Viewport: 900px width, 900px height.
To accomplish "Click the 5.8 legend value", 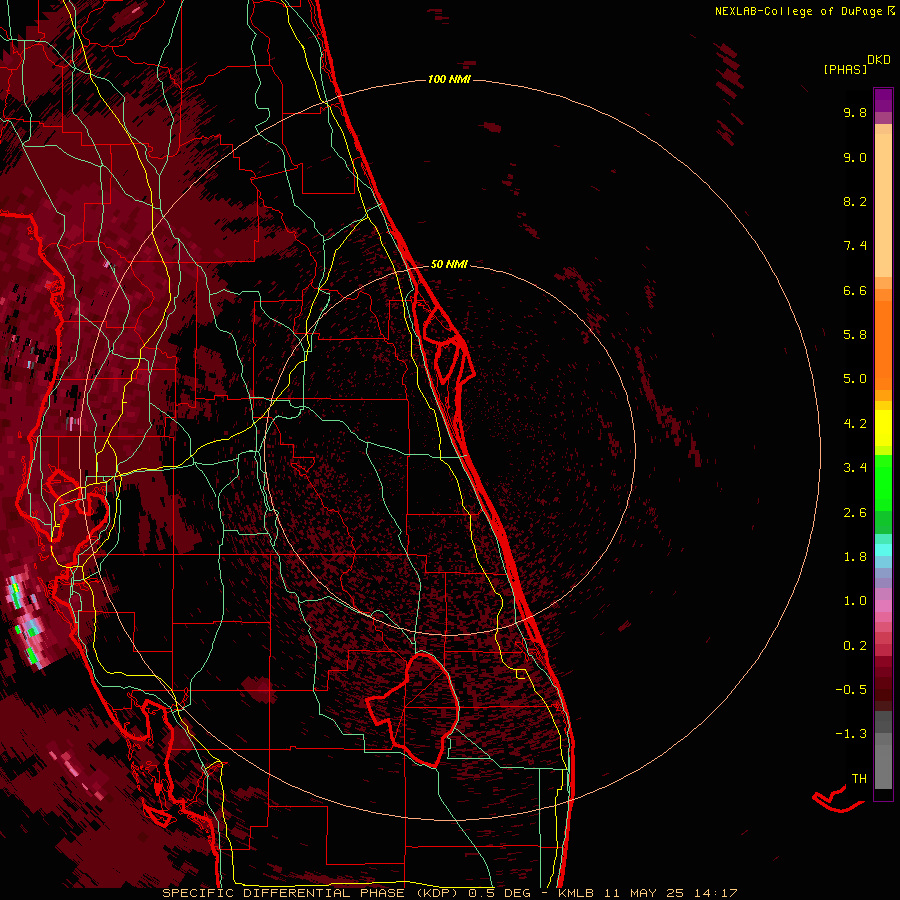I will 855,335.
